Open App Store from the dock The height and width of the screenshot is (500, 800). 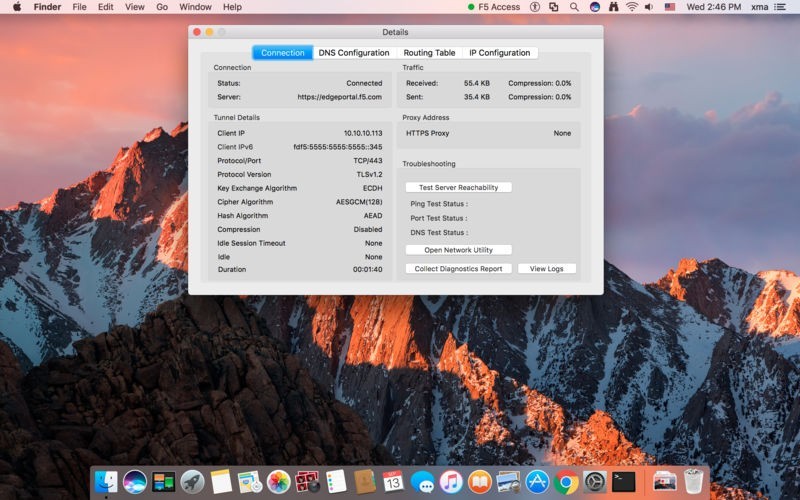click(x=538, y=482)
